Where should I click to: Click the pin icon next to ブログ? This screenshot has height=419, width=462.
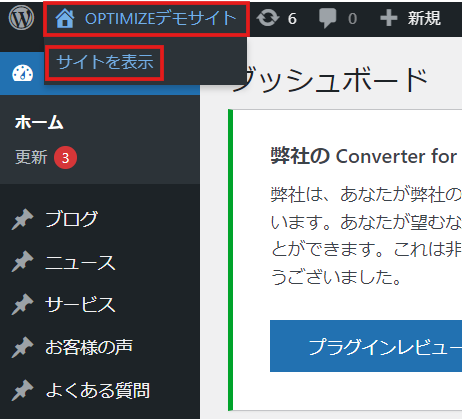pyautogui.click(x=23, y=219)
